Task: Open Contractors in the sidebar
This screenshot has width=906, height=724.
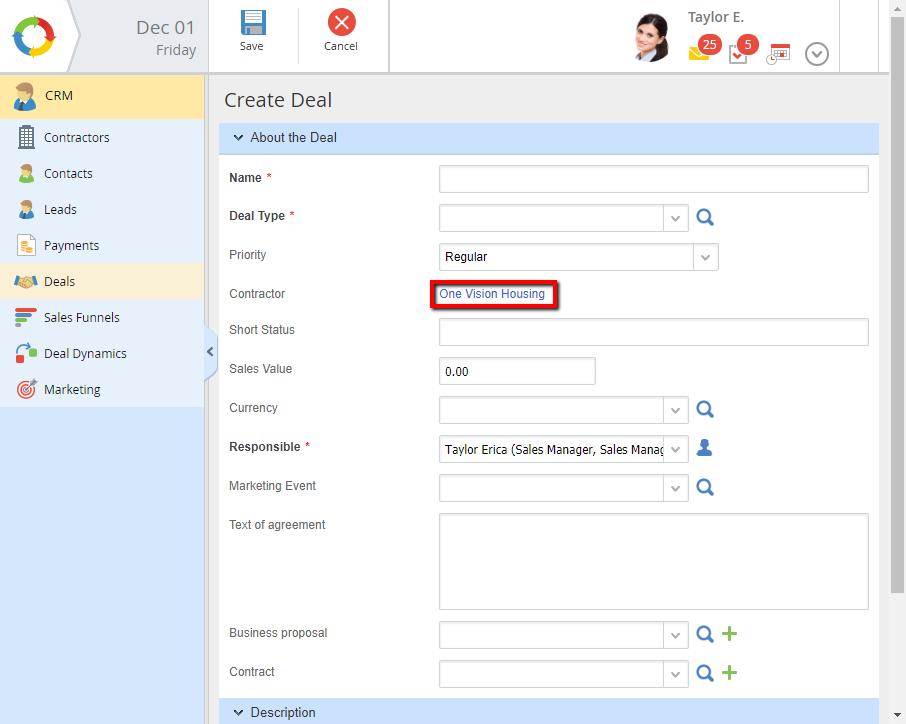Action: (x=76, y=138)
